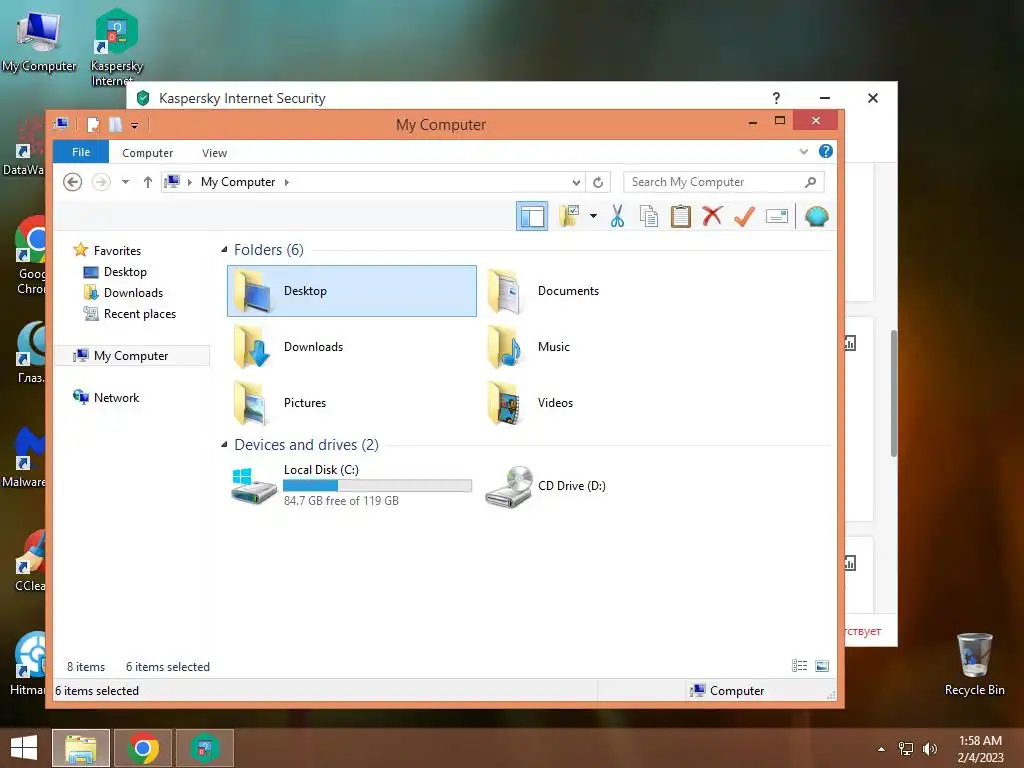Collapse the Devices and drives group
Image resolution: width=1024 pixels, height=768 pixels.
(224, 445)
